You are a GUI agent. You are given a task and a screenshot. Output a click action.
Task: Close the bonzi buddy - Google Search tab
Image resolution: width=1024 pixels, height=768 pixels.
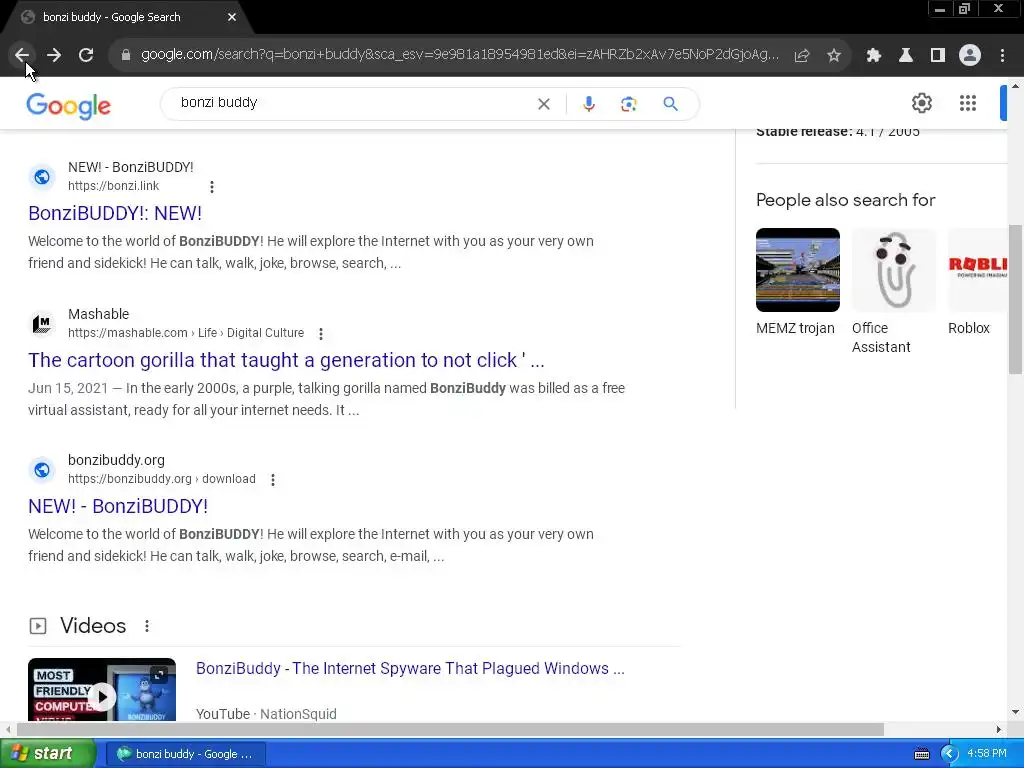232,17
